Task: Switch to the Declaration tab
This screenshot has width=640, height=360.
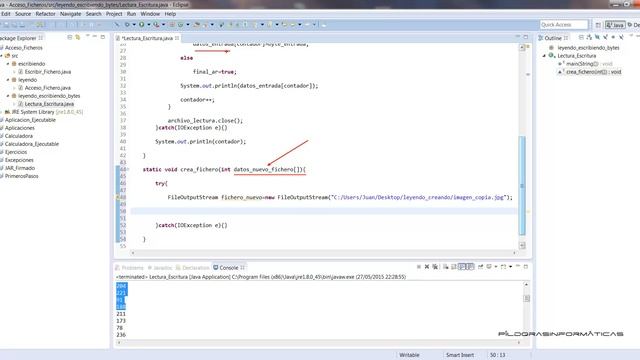Action: (192, 268)
